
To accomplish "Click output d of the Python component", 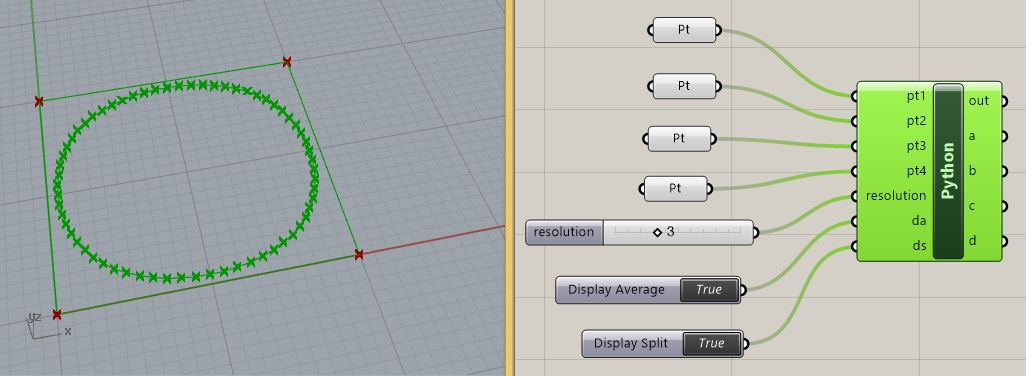I will point(972,241).
